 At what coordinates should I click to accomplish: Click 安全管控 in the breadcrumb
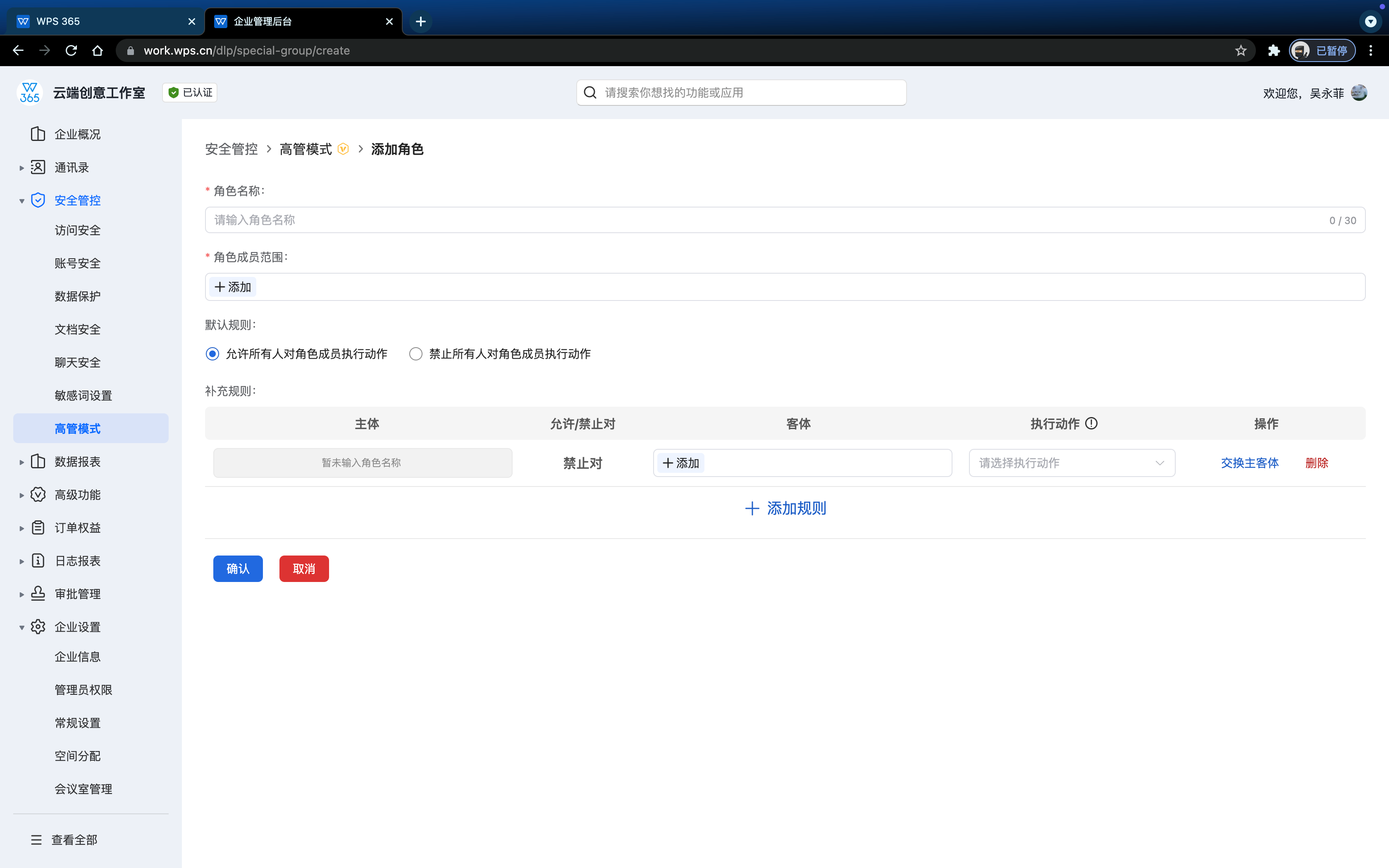click(231, 149)
